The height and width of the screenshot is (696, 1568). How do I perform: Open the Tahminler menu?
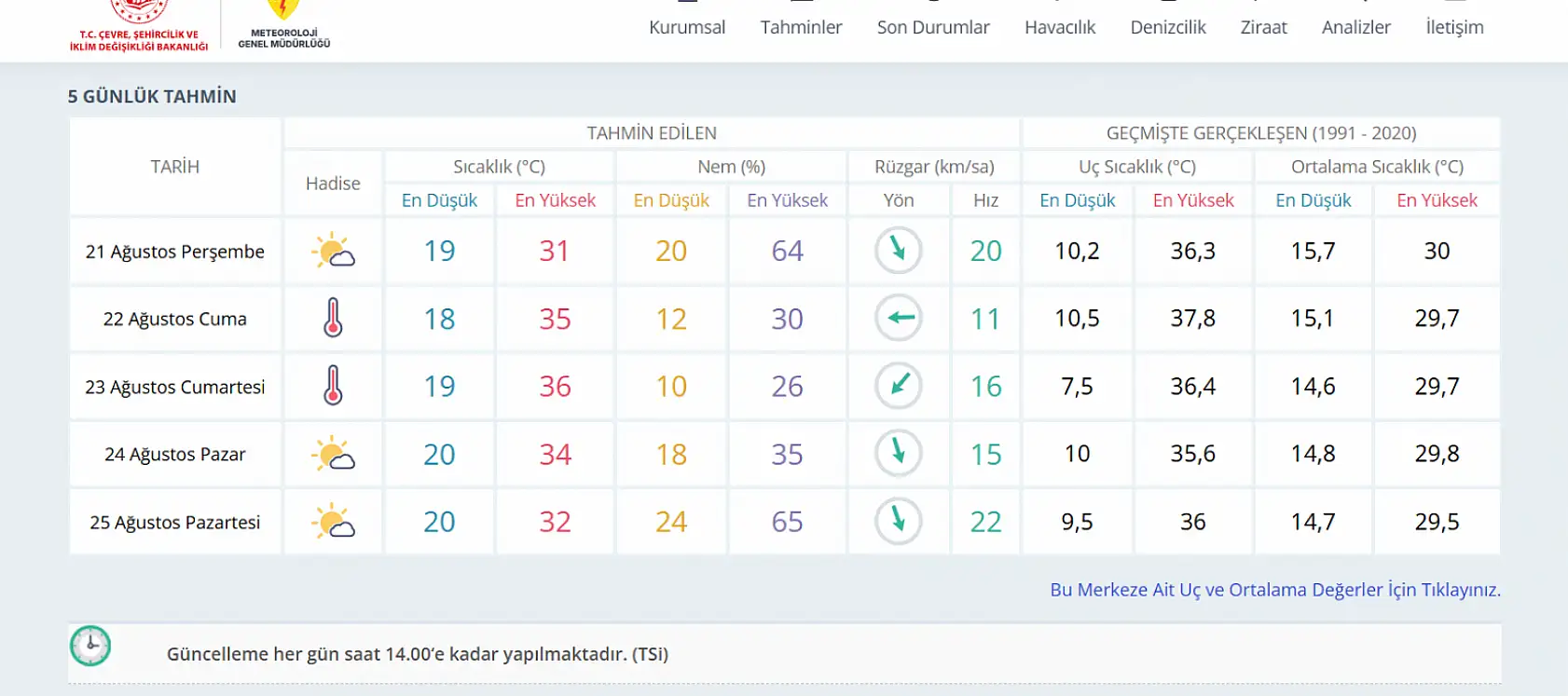[802, 27]
